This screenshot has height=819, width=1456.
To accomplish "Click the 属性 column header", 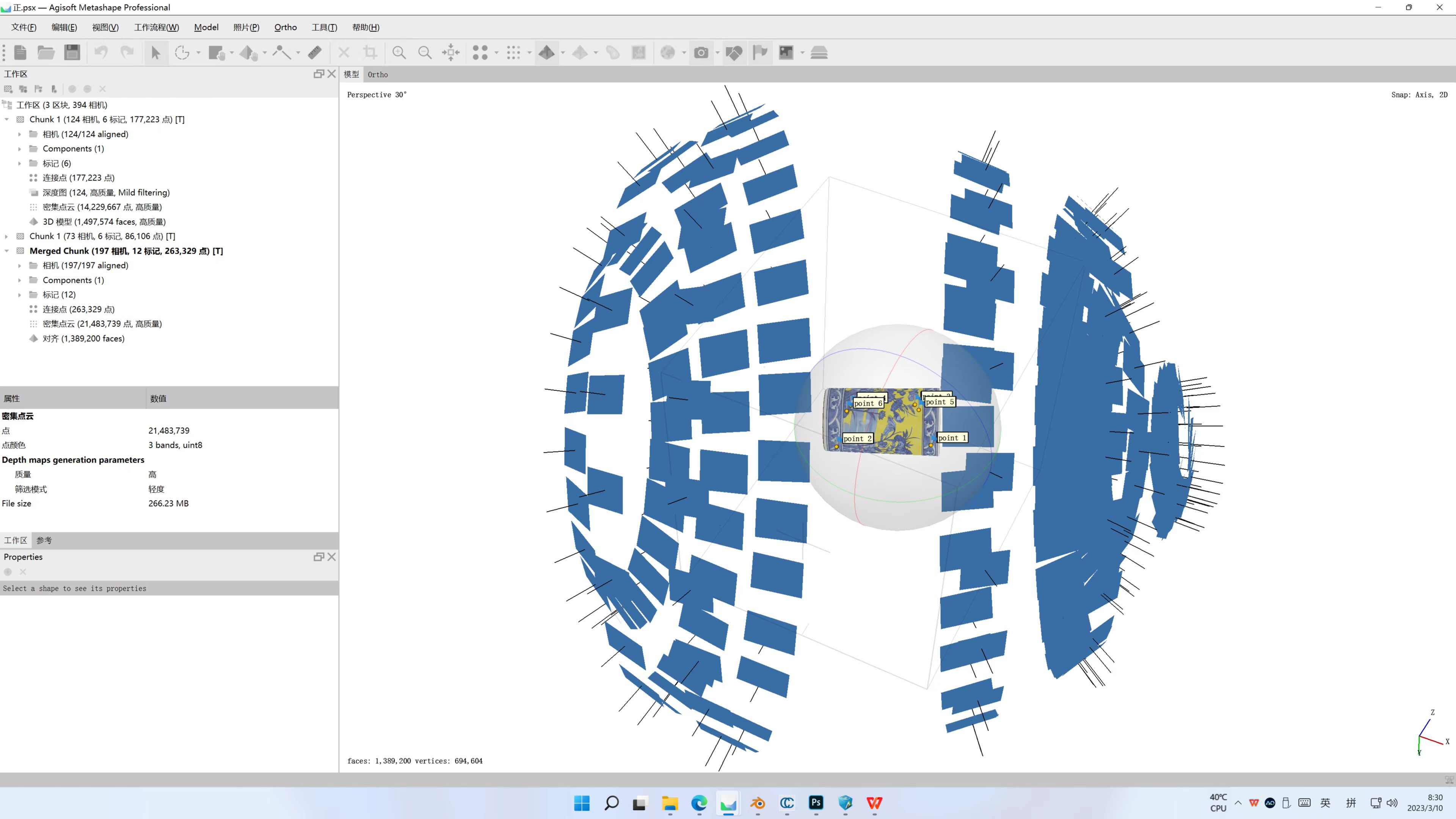I will [73, 399].
